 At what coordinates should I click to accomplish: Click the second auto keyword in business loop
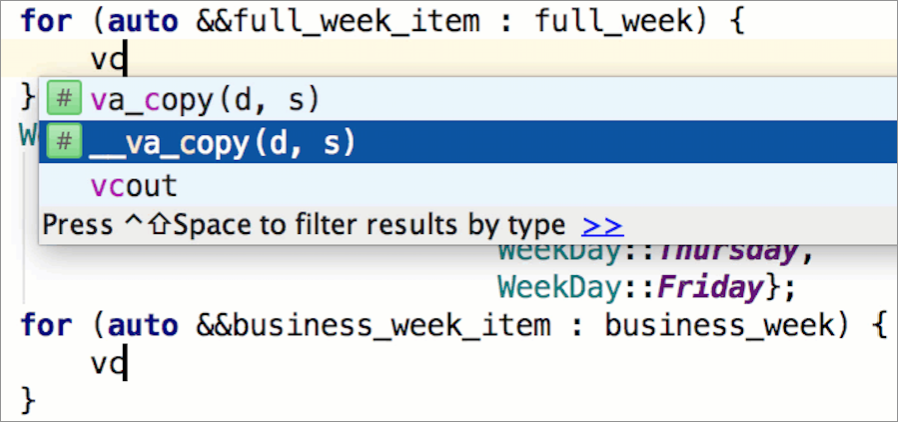pyautogui.click(x=143, y=326)
